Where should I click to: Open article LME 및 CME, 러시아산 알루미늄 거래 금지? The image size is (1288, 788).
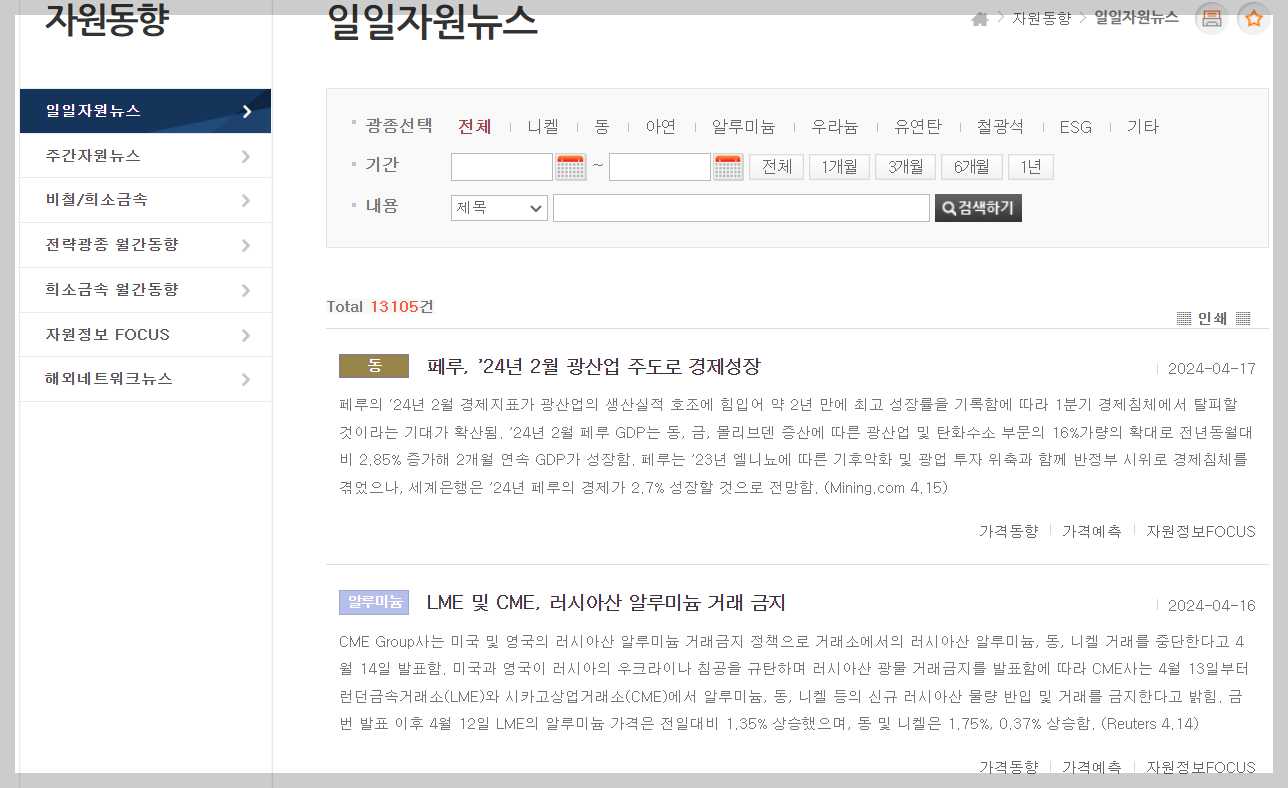click(606, 603)
